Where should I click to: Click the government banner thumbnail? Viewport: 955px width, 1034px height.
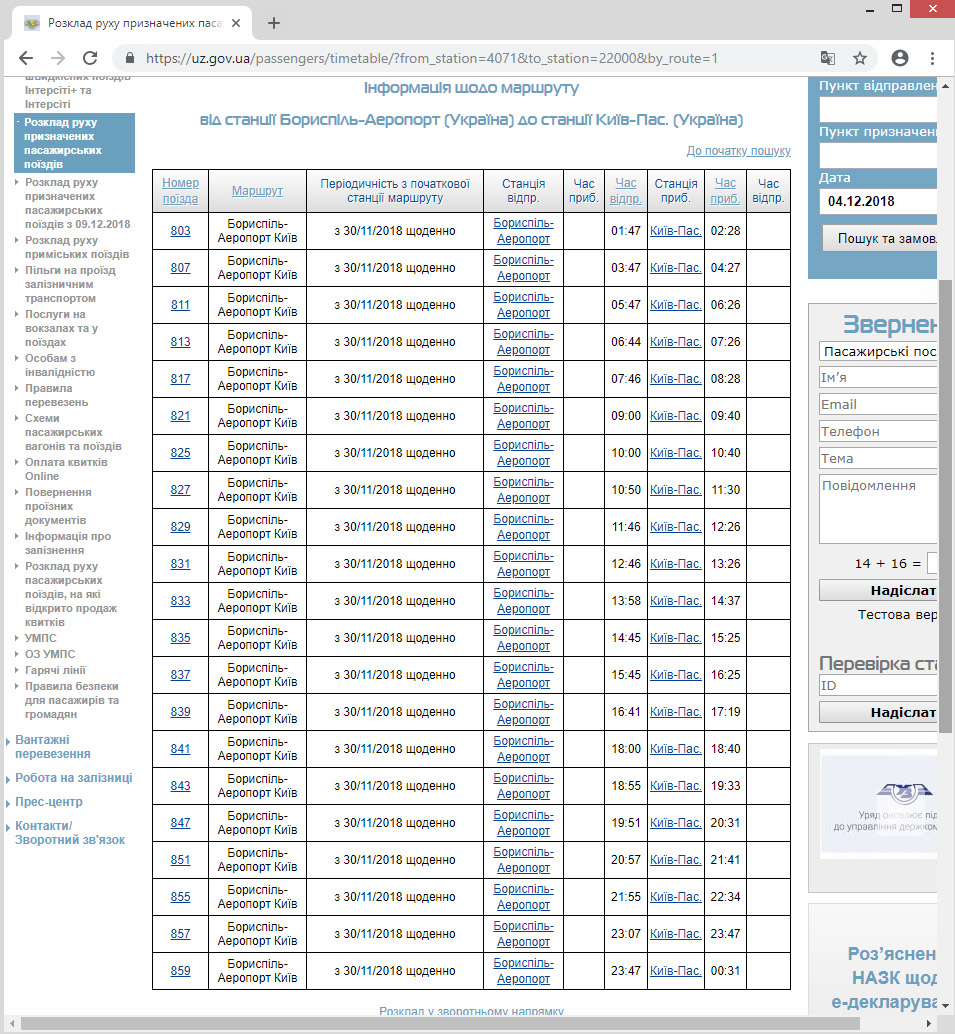tap(878, 805)
